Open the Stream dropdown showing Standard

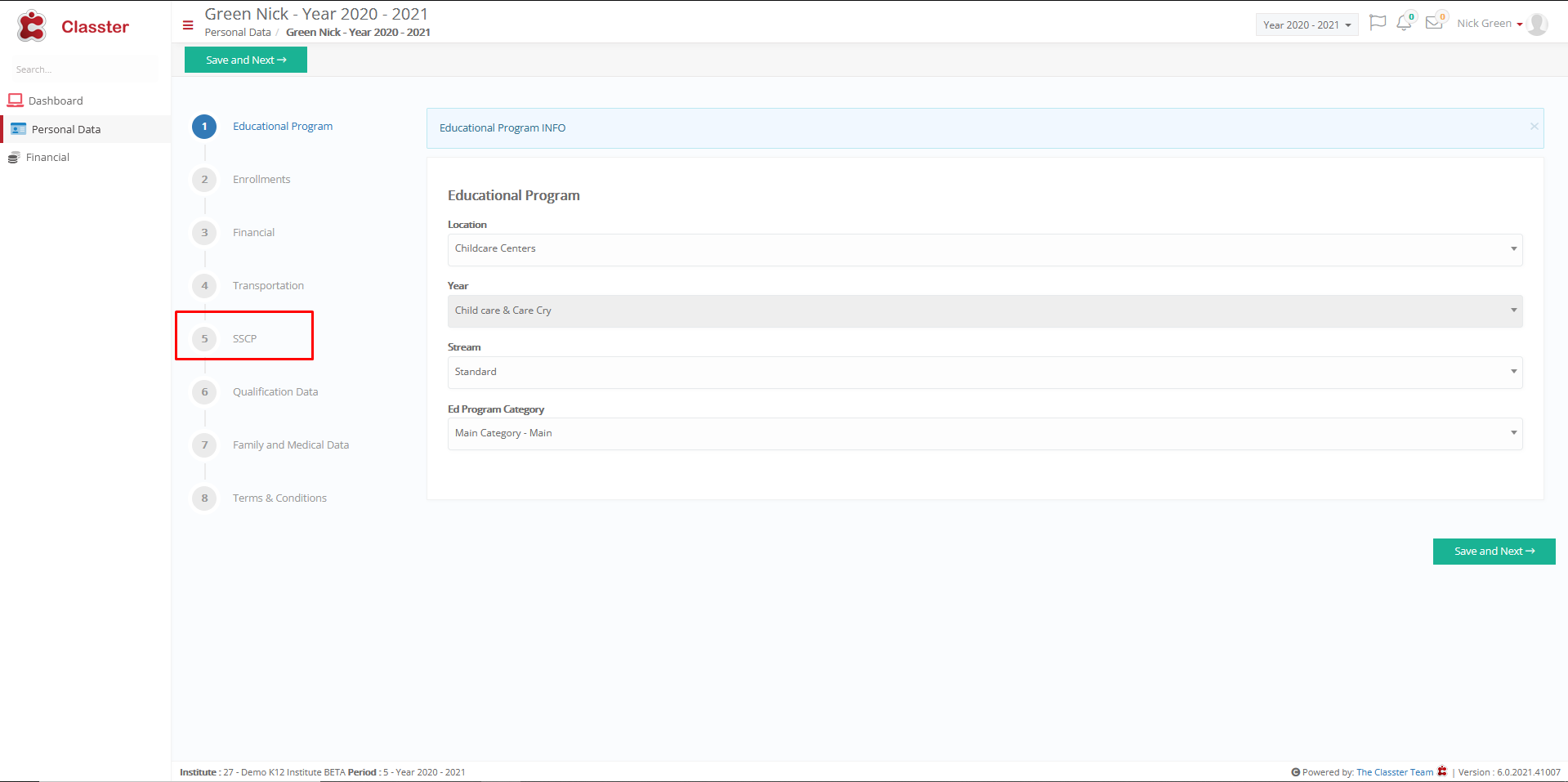[985, 372]
